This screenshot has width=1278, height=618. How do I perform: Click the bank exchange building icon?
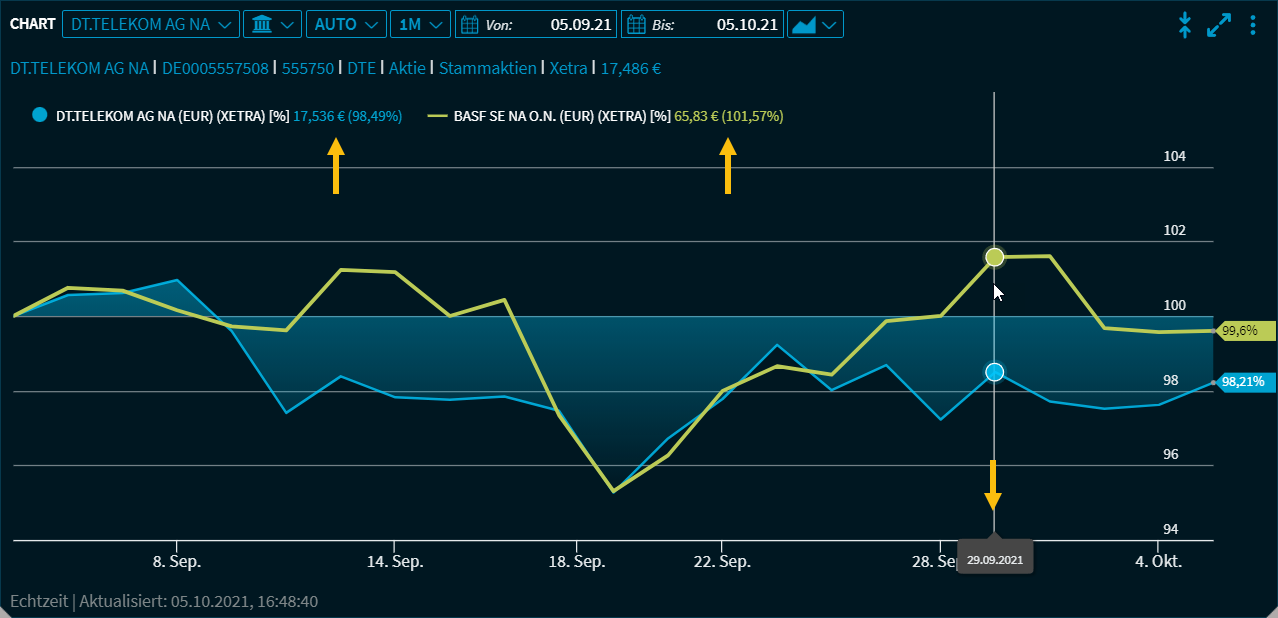click(262, 24)
